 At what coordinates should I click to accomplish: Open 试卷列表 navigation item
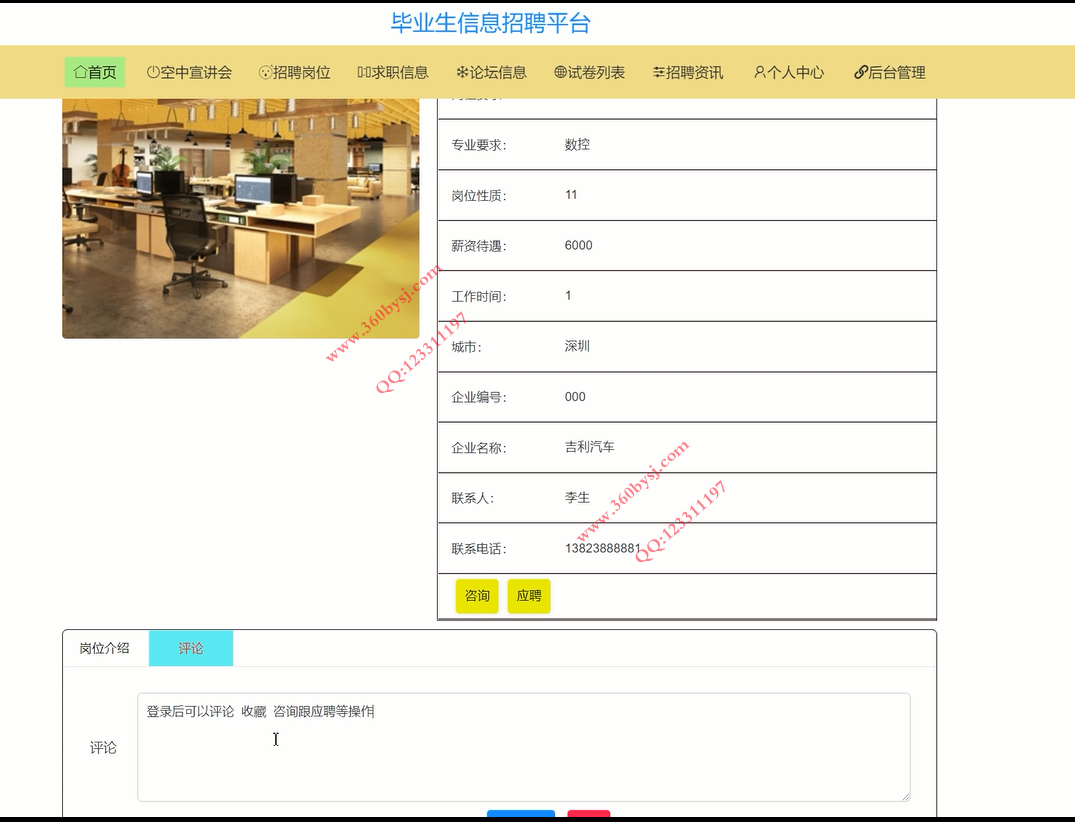[x=590, y=72]
